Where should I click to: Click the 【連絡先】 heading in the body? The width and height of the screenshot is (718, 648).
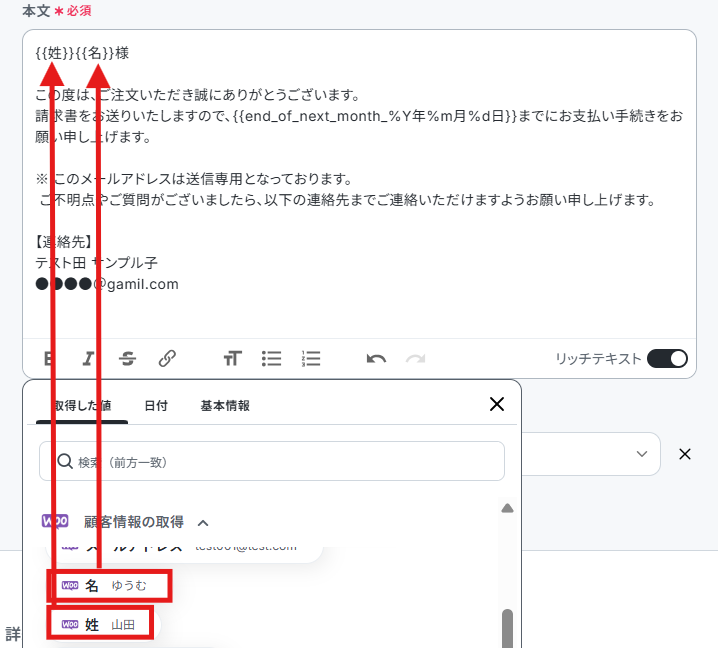point(64,241)
